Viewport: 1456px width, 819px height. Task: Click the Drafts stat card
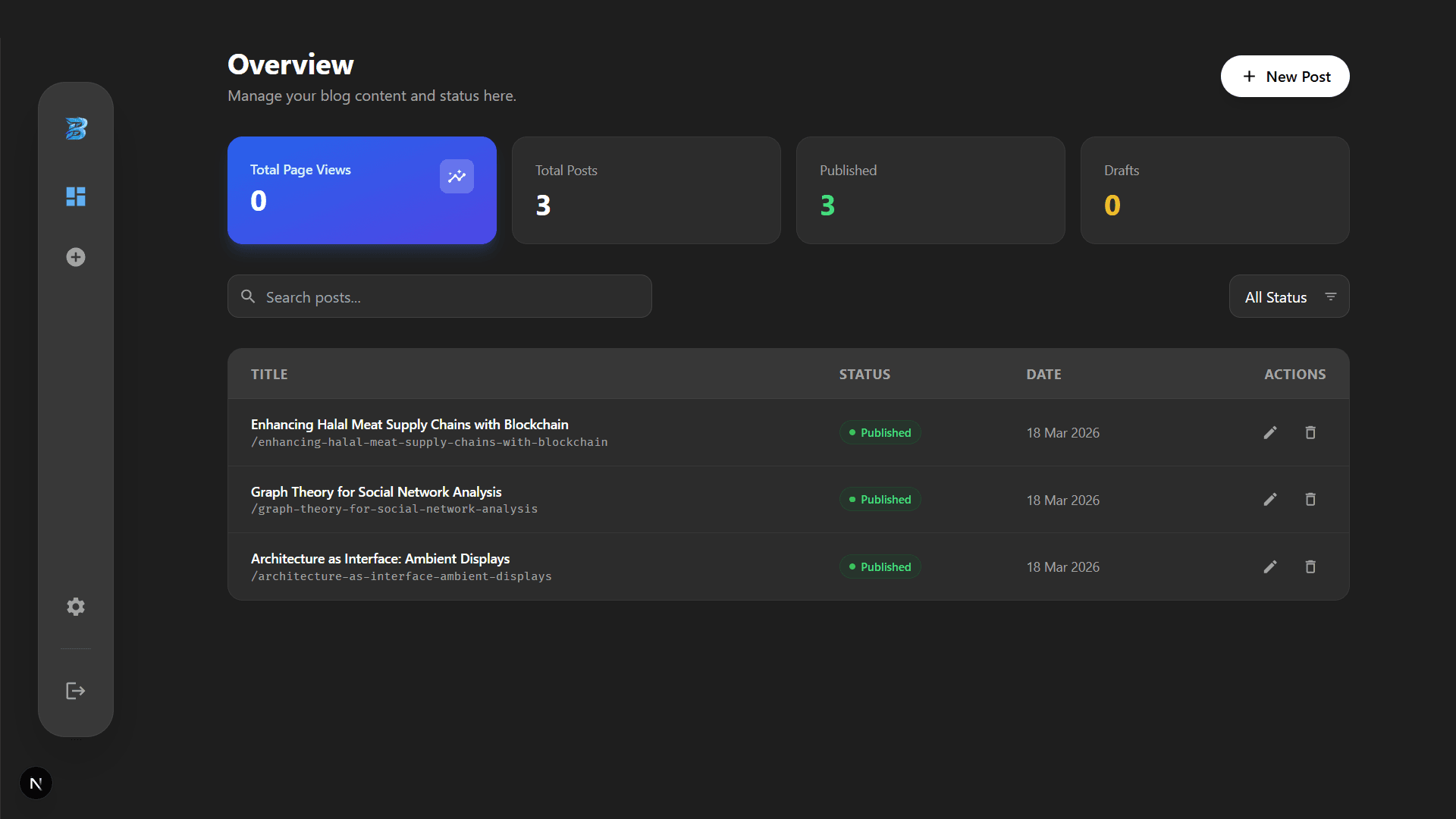coord(1215,190)
